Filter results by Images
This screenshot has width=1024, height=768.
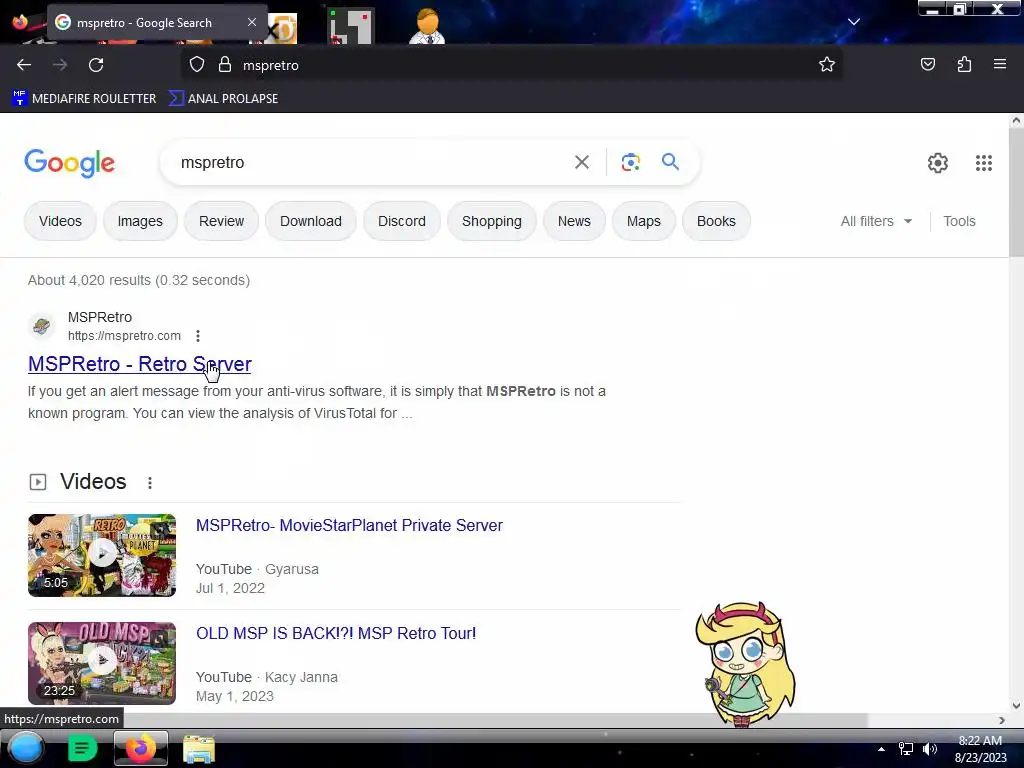pos(140,221)
